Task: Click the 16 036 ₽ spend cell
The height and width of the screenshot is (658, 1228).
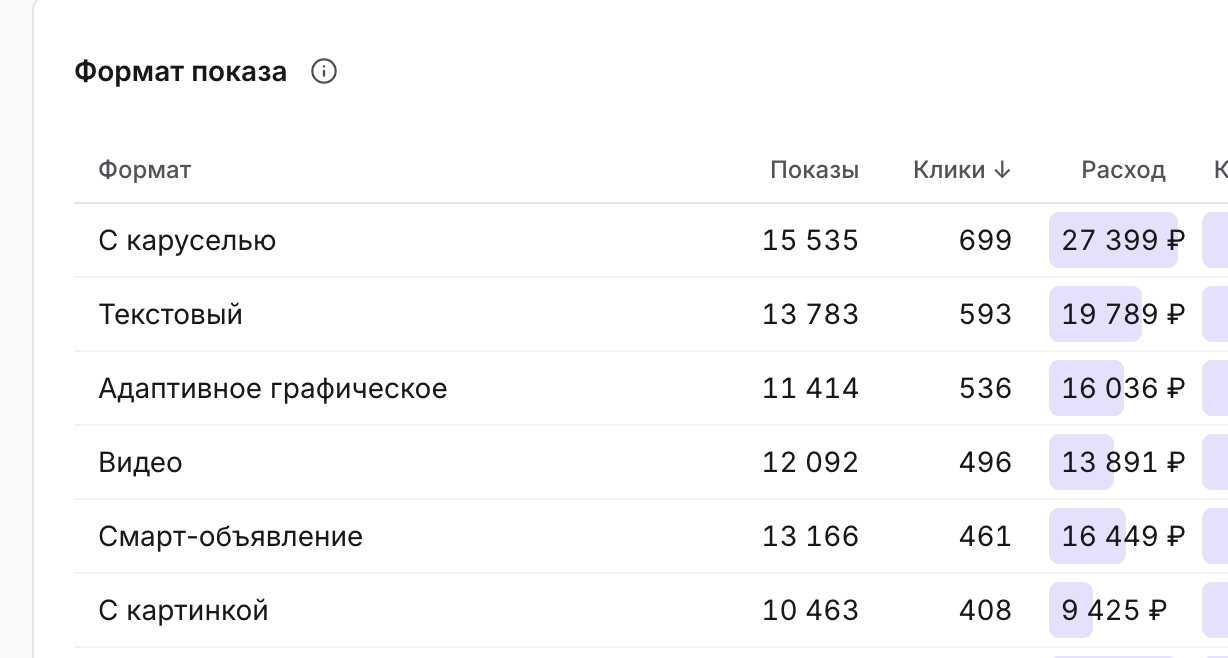Action: (1123, 388)
